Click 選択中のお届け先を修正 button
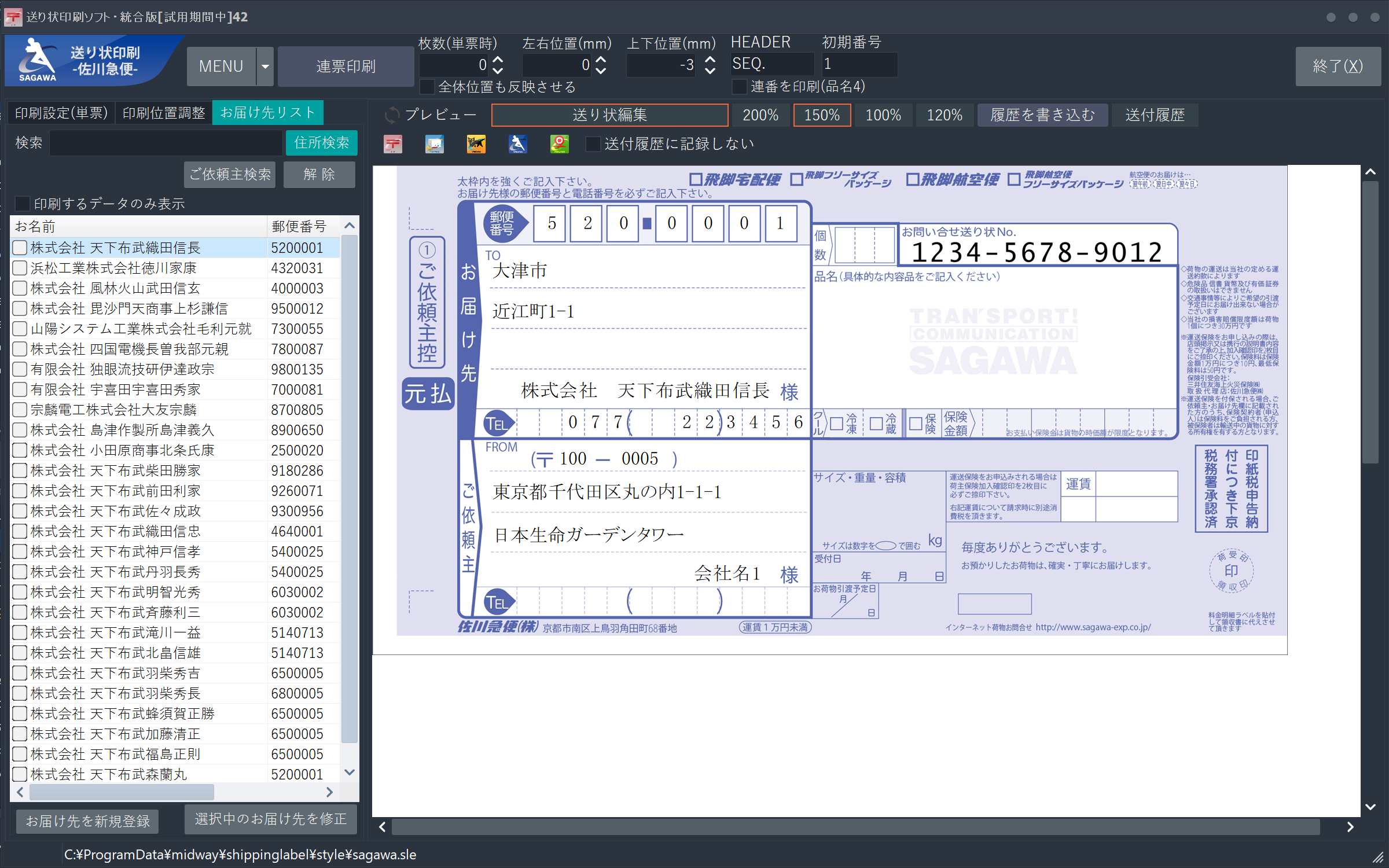 coord(271,819)
